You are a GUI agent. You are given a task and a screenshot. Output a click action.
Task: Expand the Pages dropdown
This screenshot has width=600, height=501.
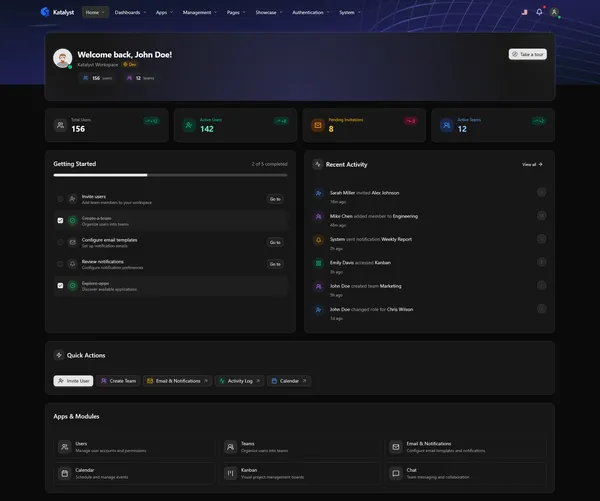tap(236, 12)
